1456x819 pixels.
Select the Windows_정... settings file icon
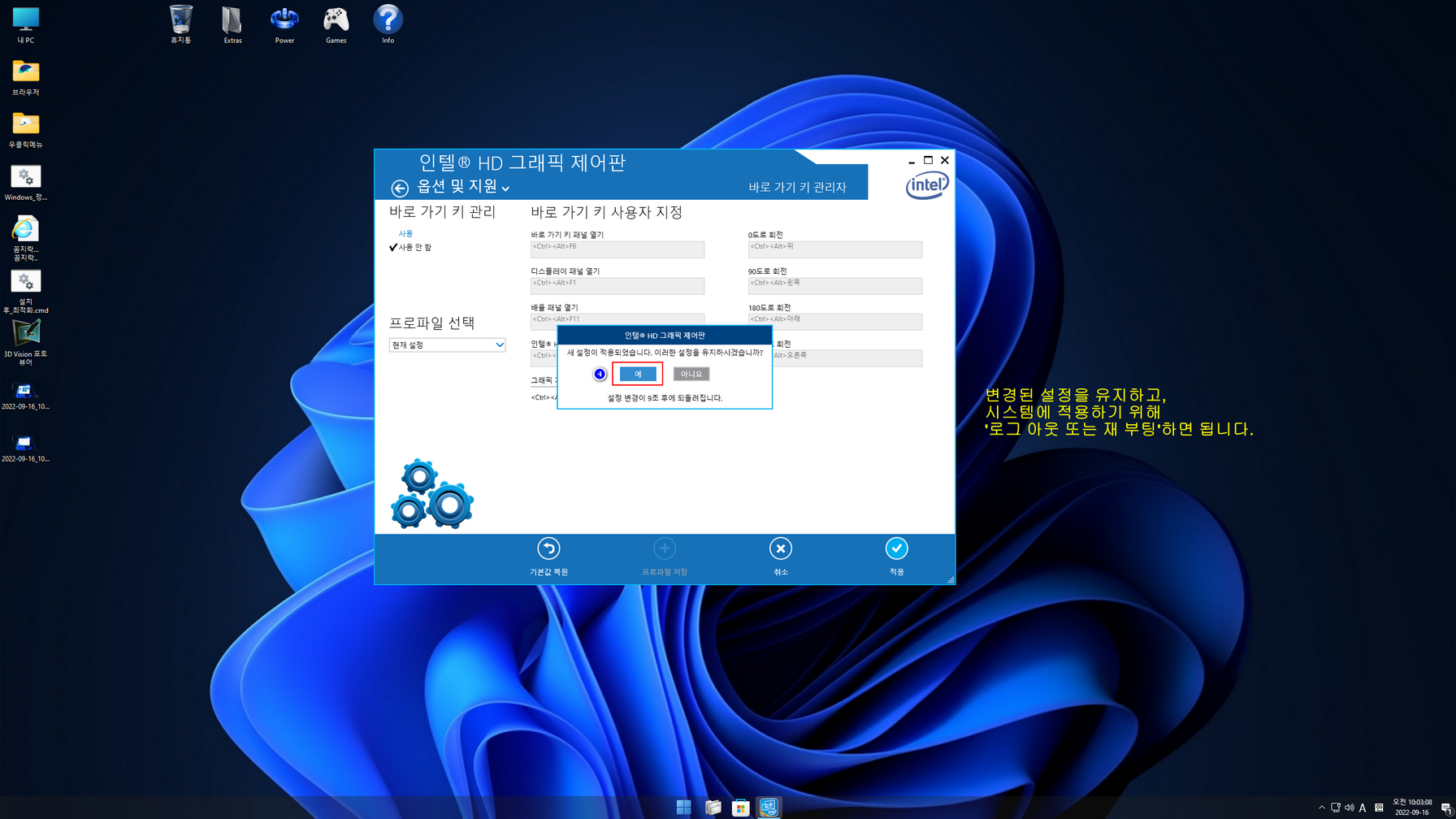(25, 182)
